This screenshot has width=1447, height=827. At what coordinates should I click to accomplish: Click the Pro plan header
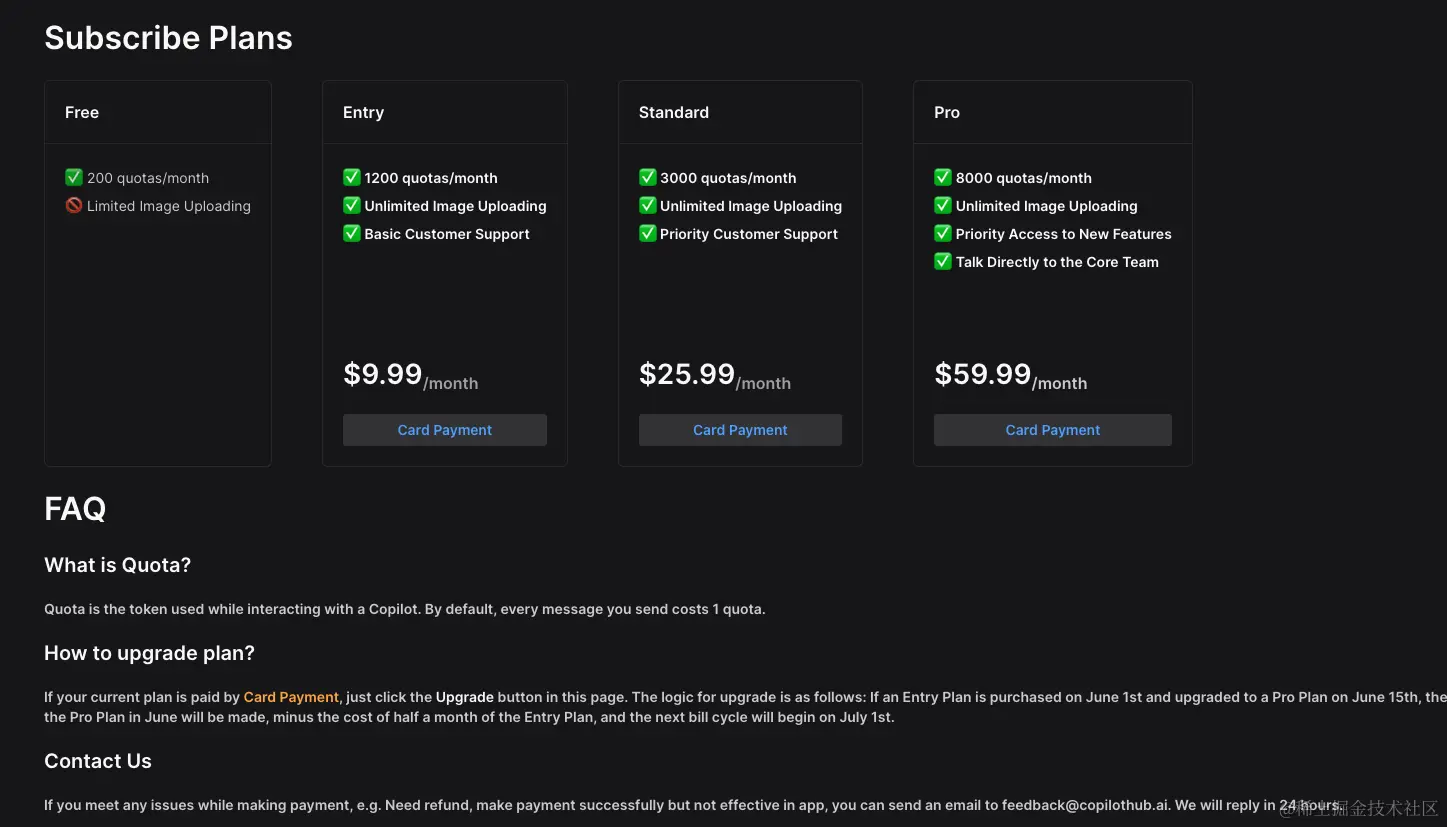[x=947, y=113]
